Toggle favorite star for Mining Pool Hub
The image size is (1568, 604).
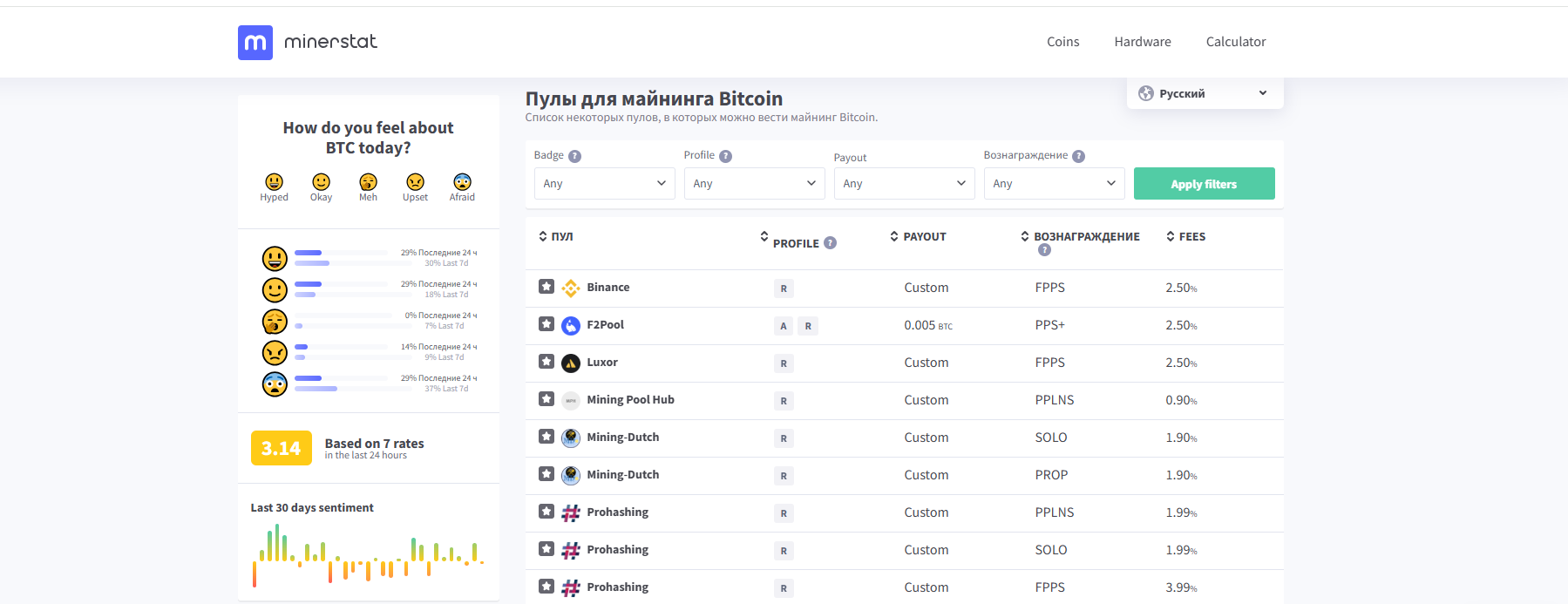[x=546, y=399]
